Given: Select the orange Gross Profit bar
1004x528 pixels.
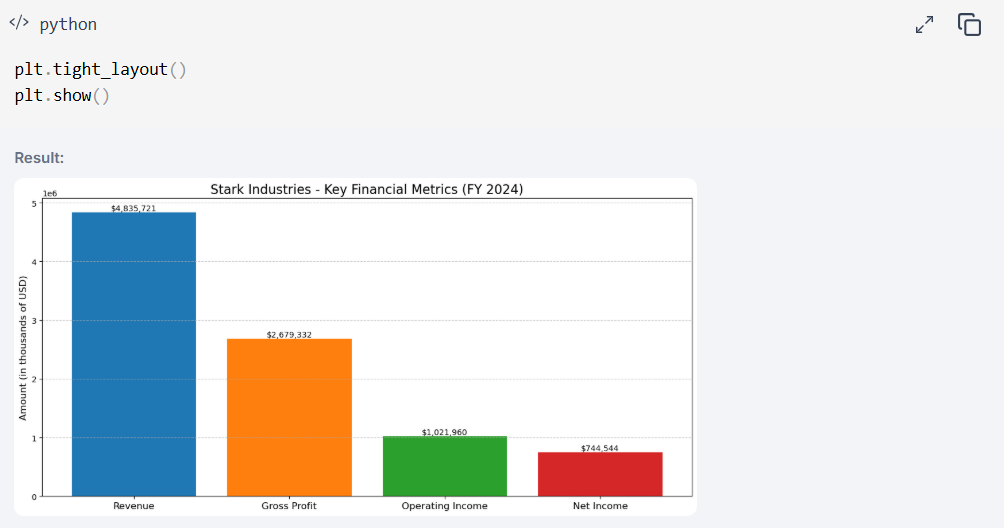Looking at the screenshot, I should tap(289, 417).
